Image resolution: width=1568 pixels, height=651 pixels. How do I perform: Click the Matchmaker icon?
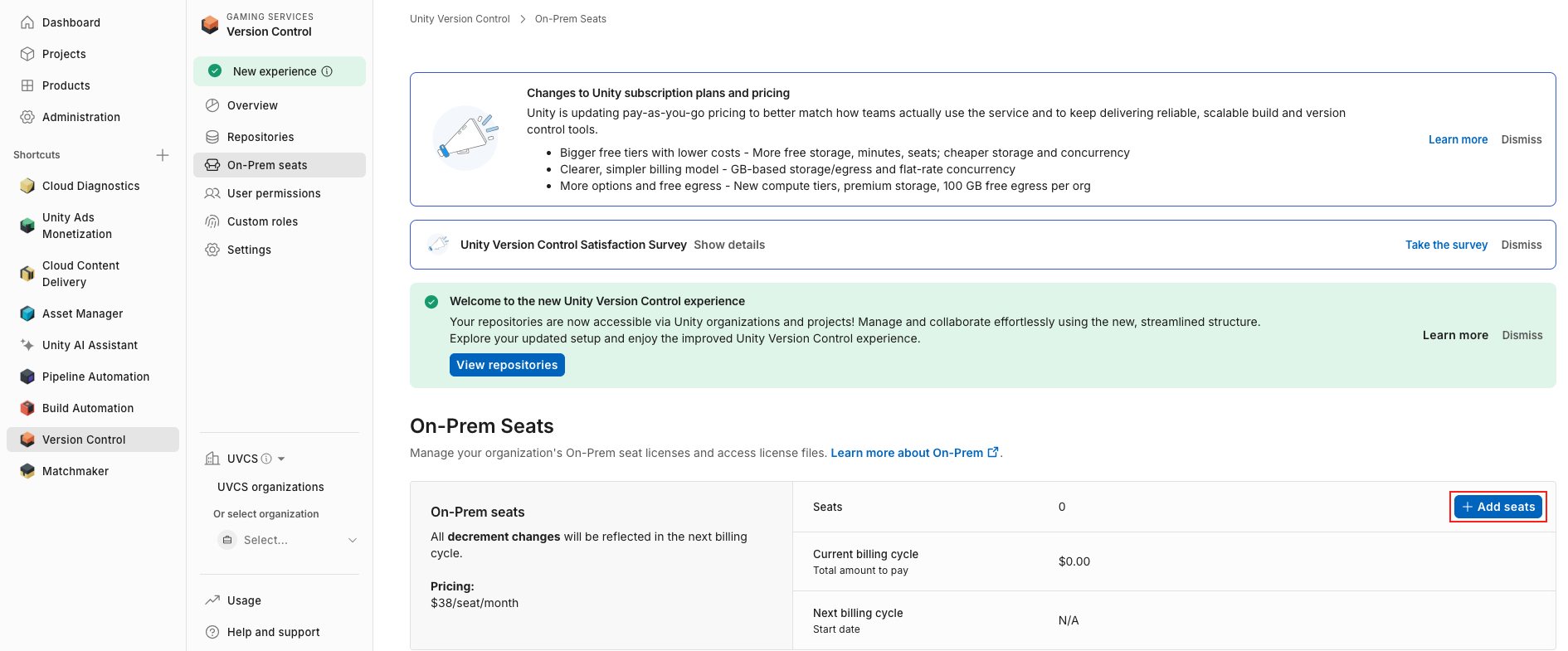pos(27,471)
